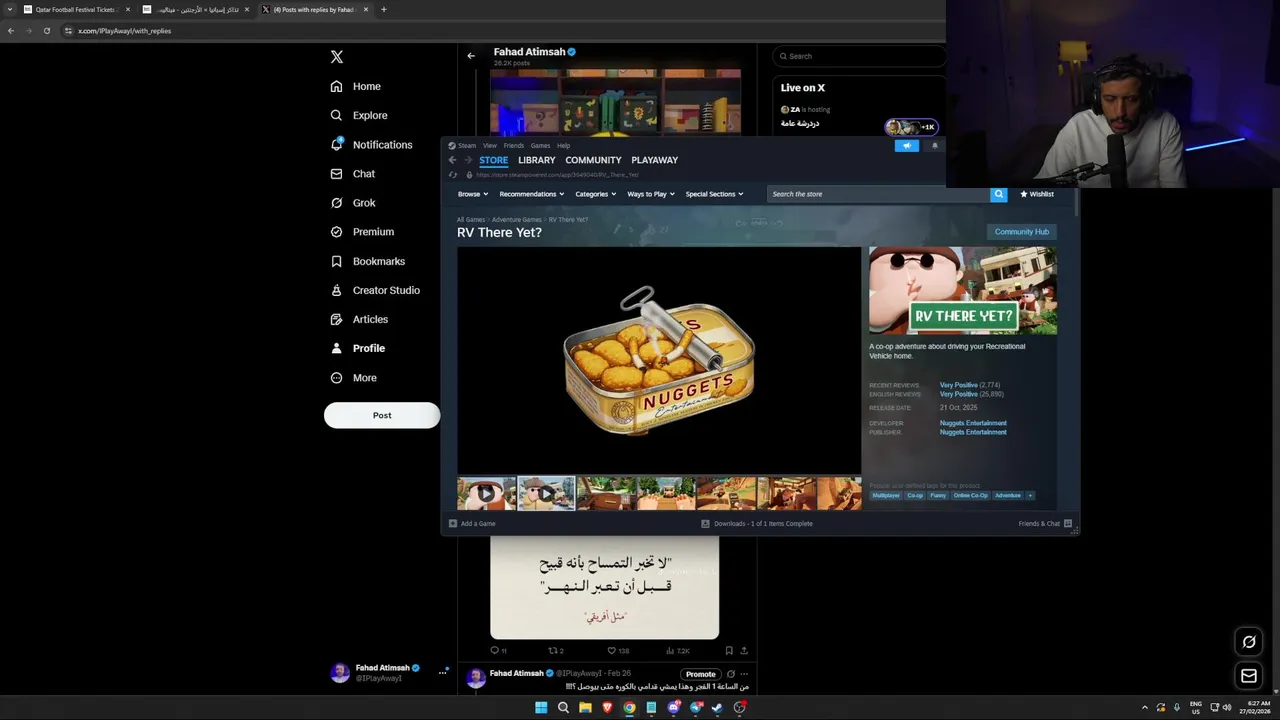1280x720 pixels.
Task: Open the messages floating button
Action: click(1249, 676)
